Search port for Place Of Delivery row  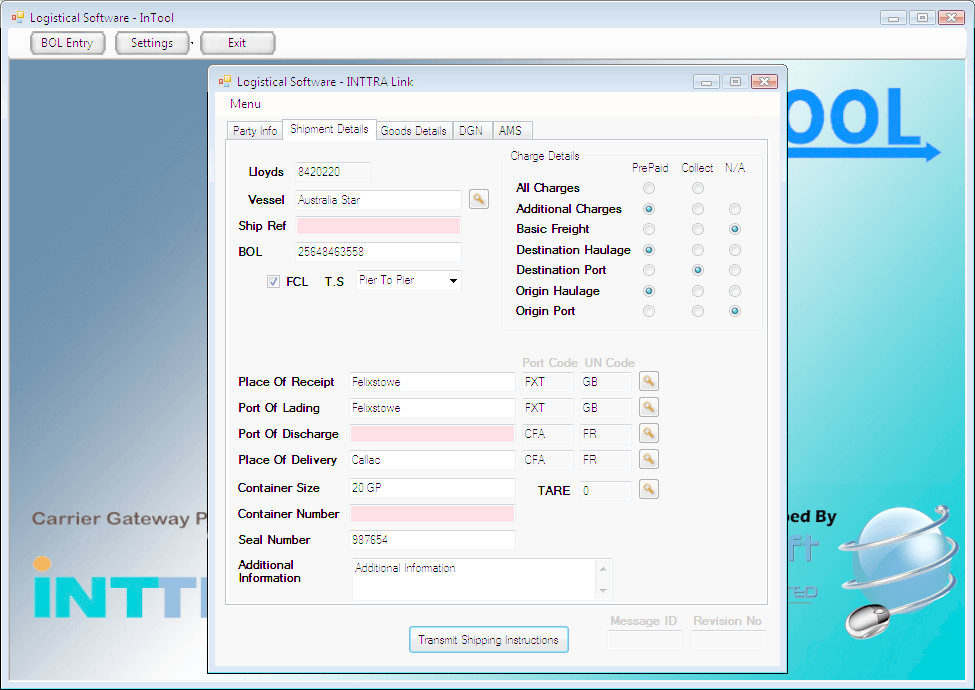click(x=649, y=459)
